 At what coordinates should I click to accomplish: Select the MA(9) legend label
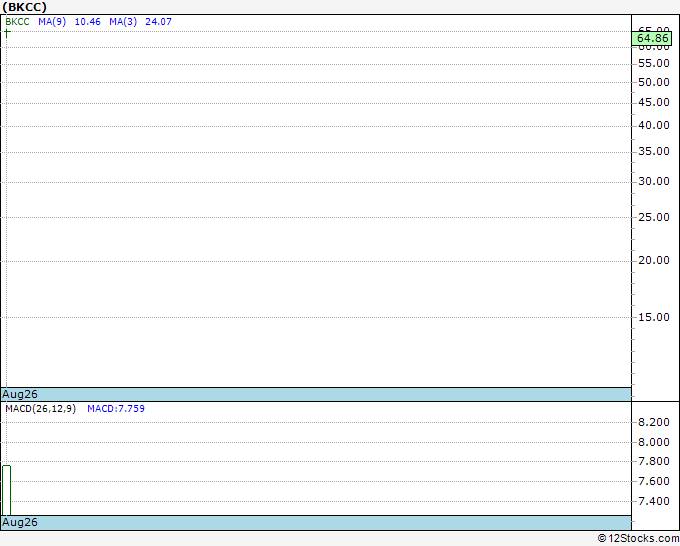[x=52, y=22]
